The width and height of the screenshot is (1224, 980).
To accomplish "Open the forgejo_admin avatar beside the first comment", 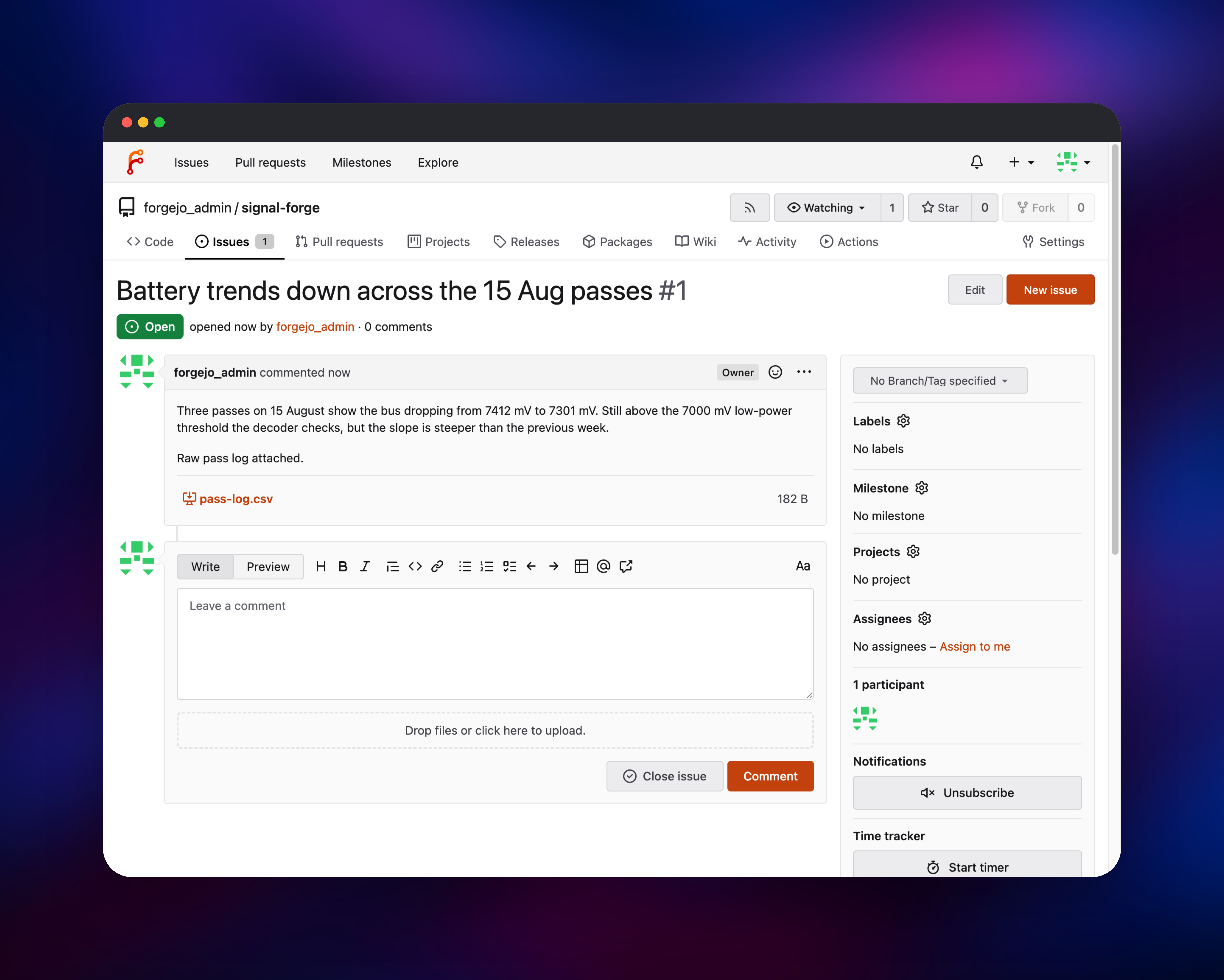I will [x=137, y=372].
